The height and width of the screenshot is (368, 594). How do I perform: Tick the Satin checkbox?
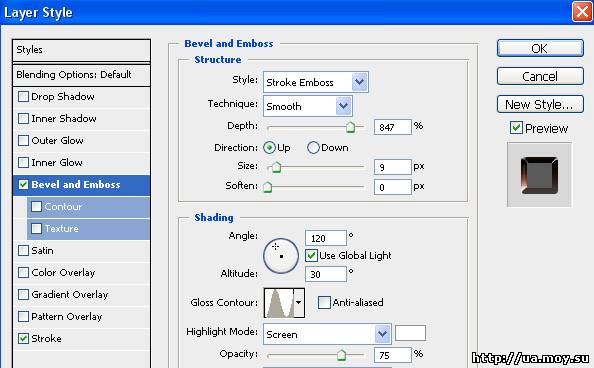[x=23, y=251]
